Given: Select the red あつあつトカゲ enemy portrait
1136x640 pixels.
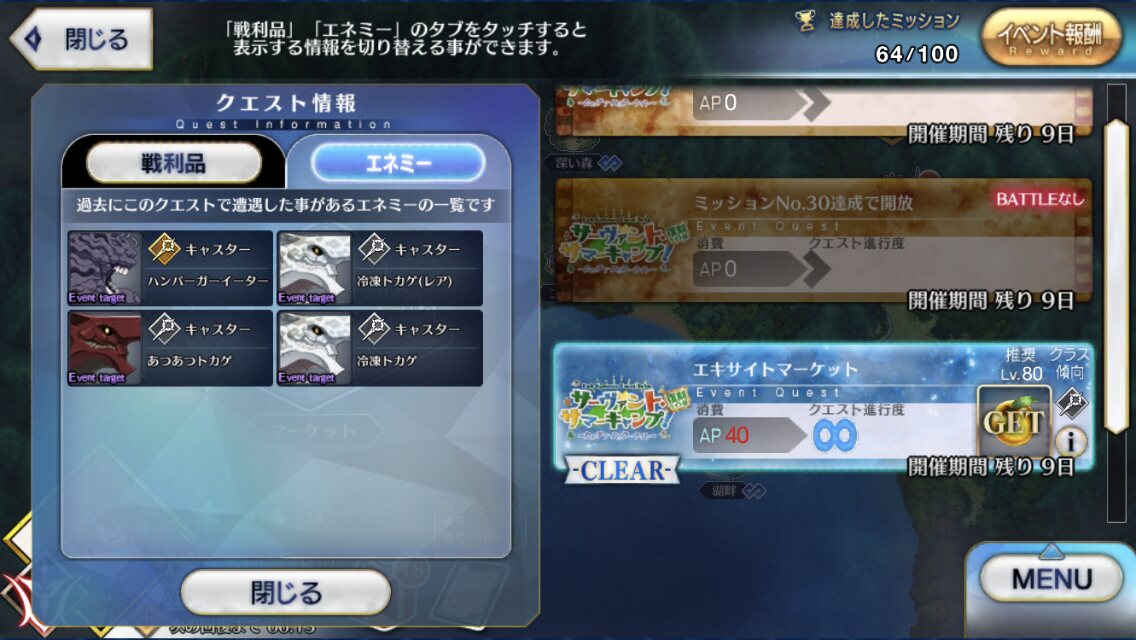Looking at the screenshot, I should coord(105,349).
